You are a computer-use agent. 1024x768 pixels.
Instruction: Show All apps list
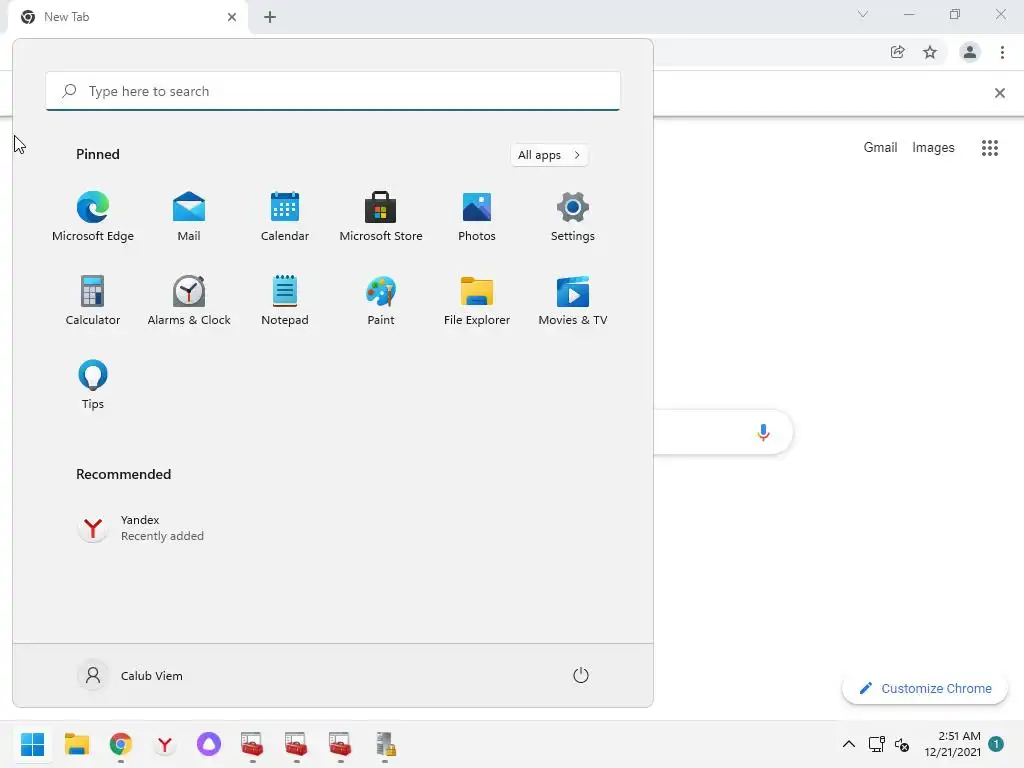point(549,155)
